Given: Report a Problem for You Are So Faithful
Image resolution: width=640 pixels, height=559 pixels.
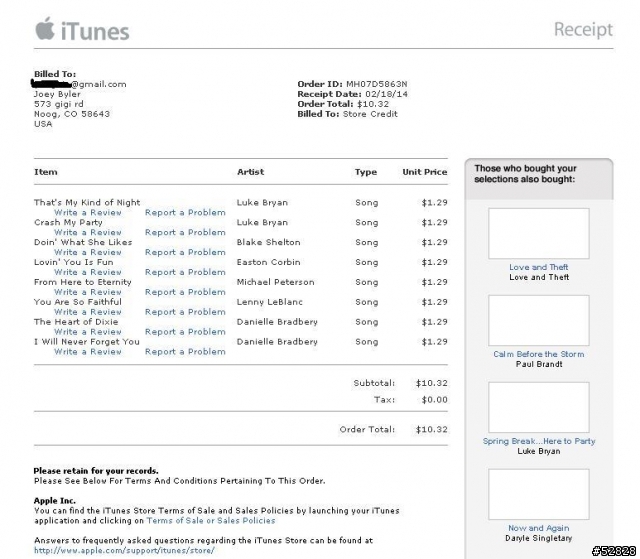Looking at the screenshot, I should (185, 312).
